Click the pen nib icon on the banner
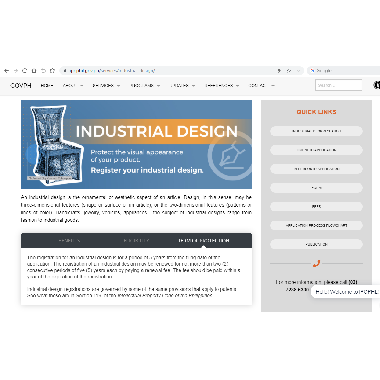Screen dimensions: 380x380 pos(231,155)
